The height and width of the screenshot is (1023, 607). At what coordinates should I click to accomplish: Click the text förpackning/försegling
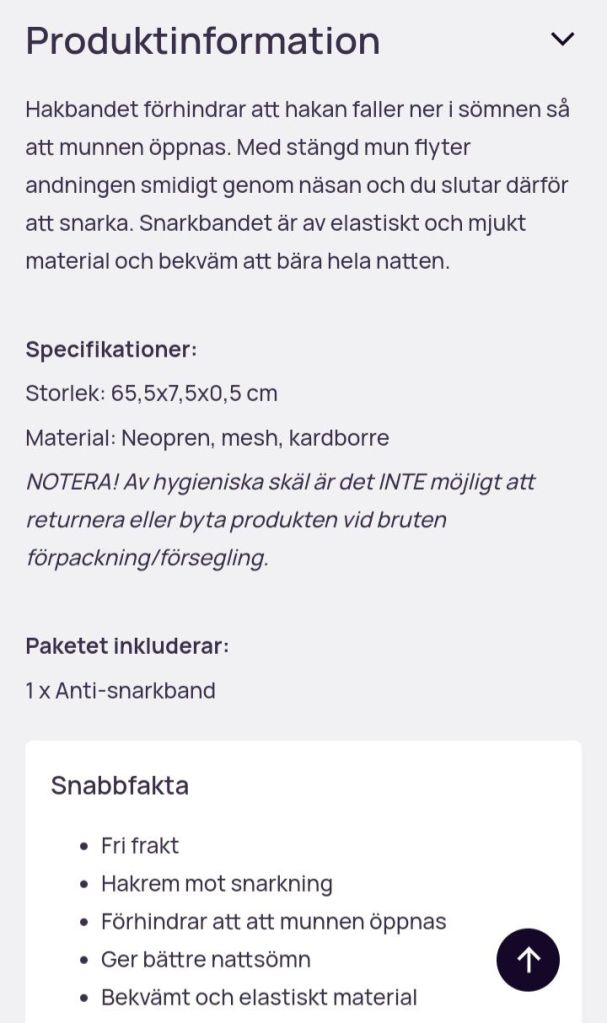click(x=147, y=558)
